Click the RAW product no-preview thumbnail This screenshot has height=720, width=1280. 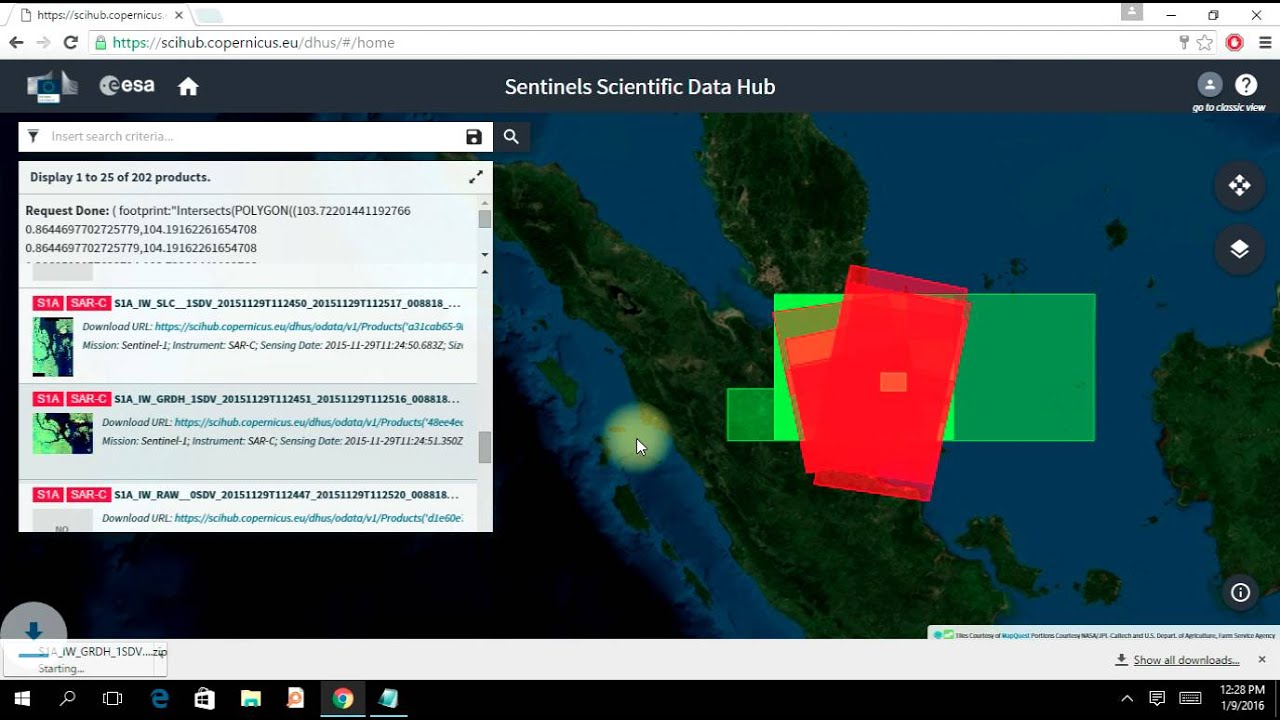click(x=63, y=520)
